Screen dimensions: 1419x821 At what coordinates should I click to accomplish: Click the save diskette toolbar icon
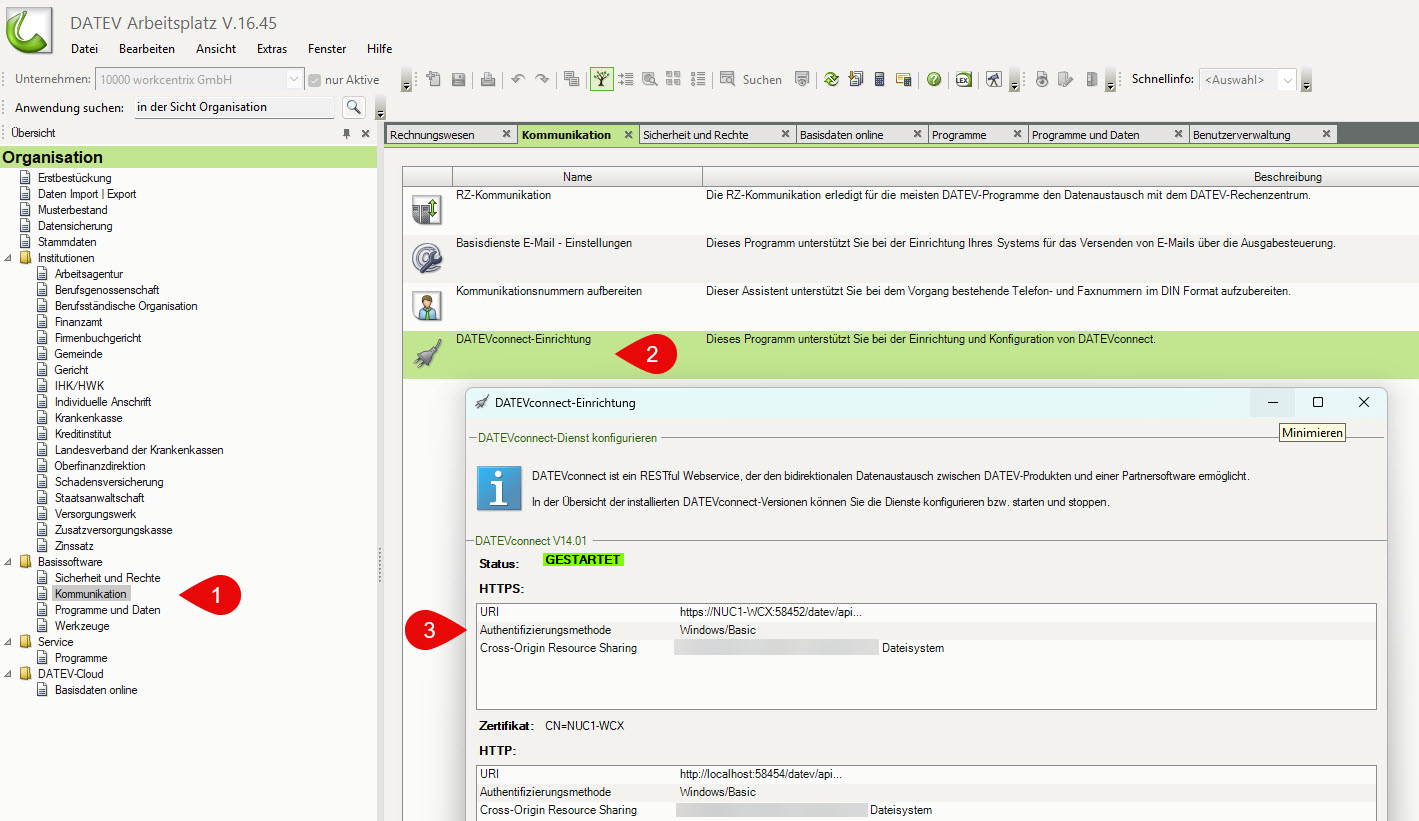coord(458,79)
